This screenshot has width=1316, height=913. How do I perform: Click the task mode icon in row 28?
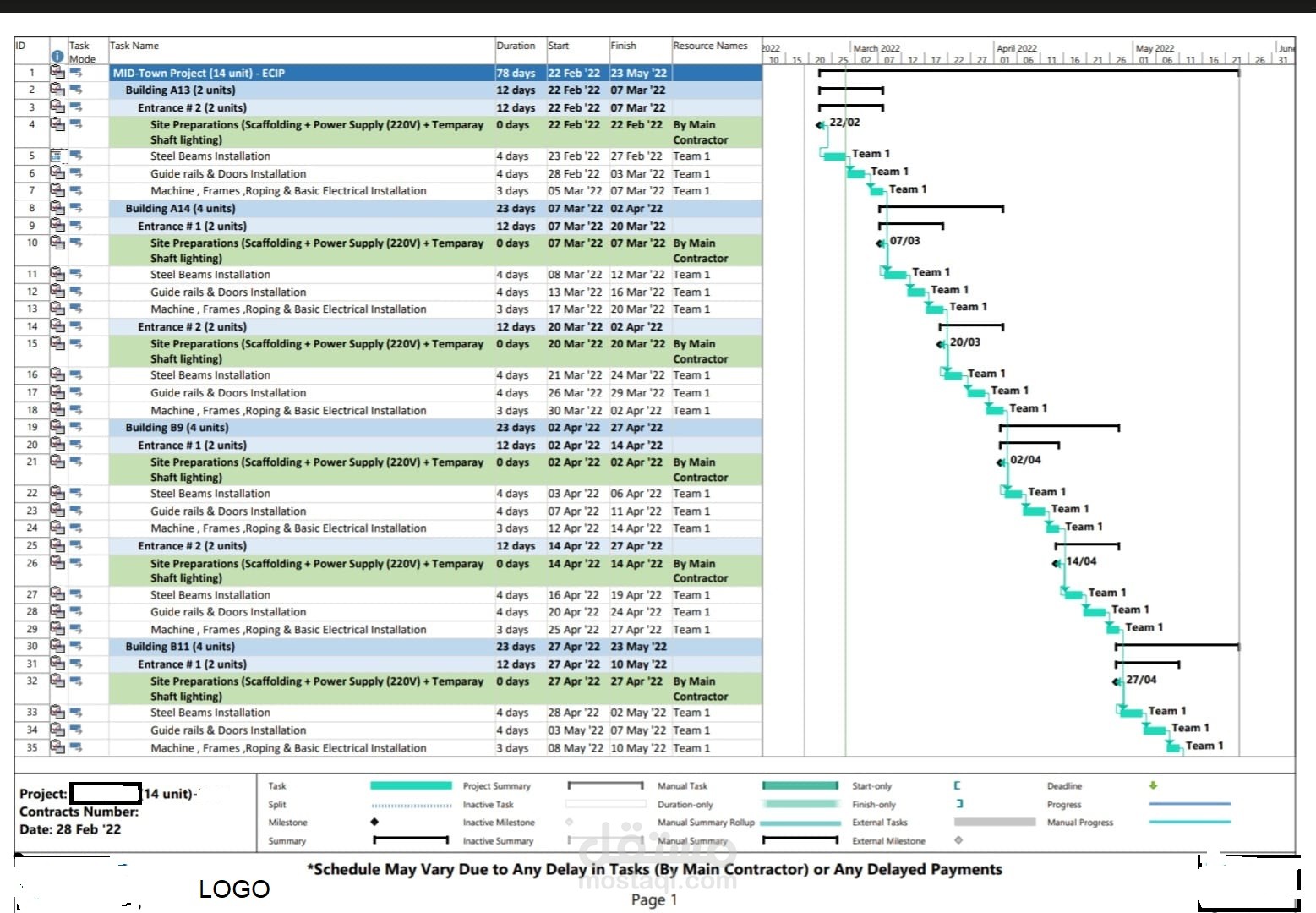(x=76, y=611)
